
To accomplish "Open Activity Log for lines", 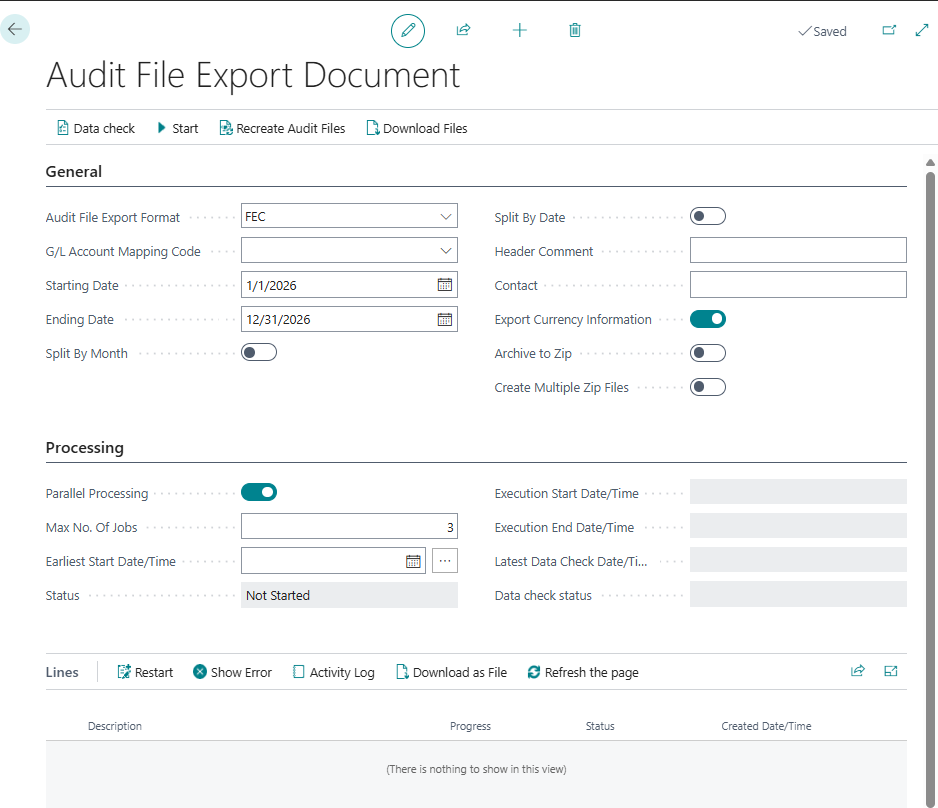I will [334, 672].
